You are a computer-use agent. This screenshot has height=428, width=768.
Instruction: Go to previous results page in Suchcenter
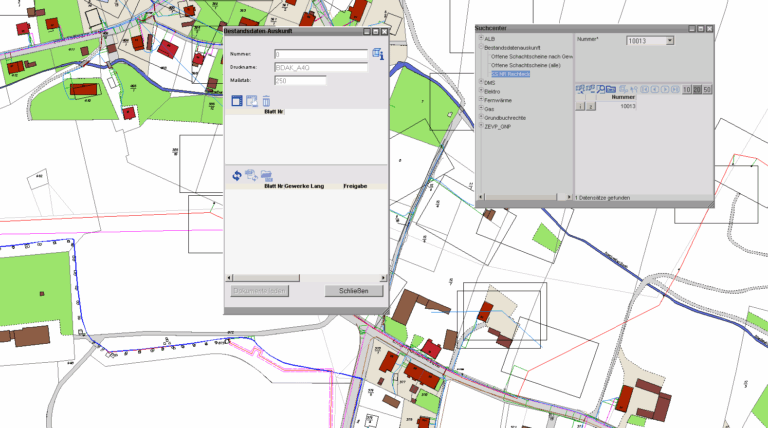tap(655, 89)
